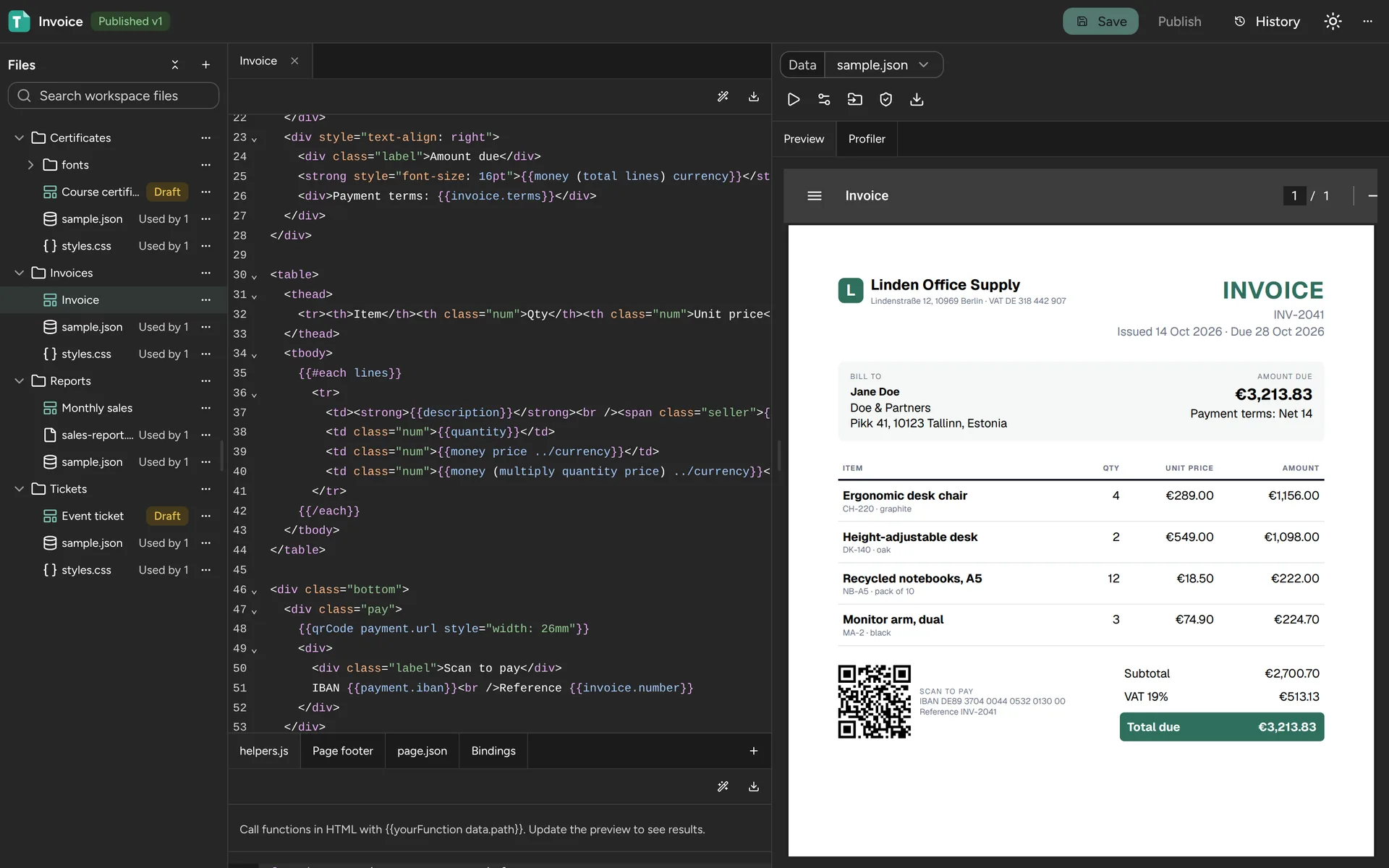
Task: Expand the fonts folder
Action: (x=30, y=165)
